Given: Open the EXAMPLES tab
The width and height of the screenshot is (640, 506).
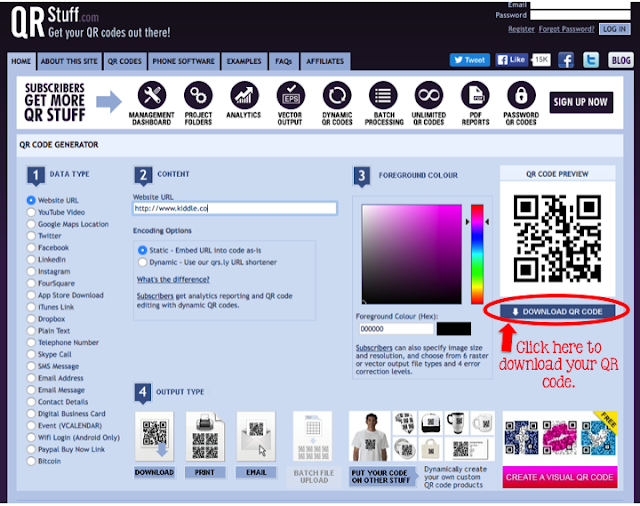Looking at the screenshot, I should point(244,62).
